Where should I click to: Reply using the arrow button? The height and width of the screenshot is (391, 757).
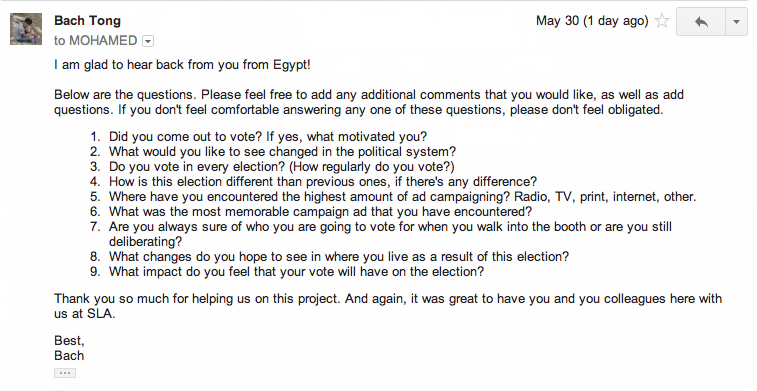pos(701,22)
